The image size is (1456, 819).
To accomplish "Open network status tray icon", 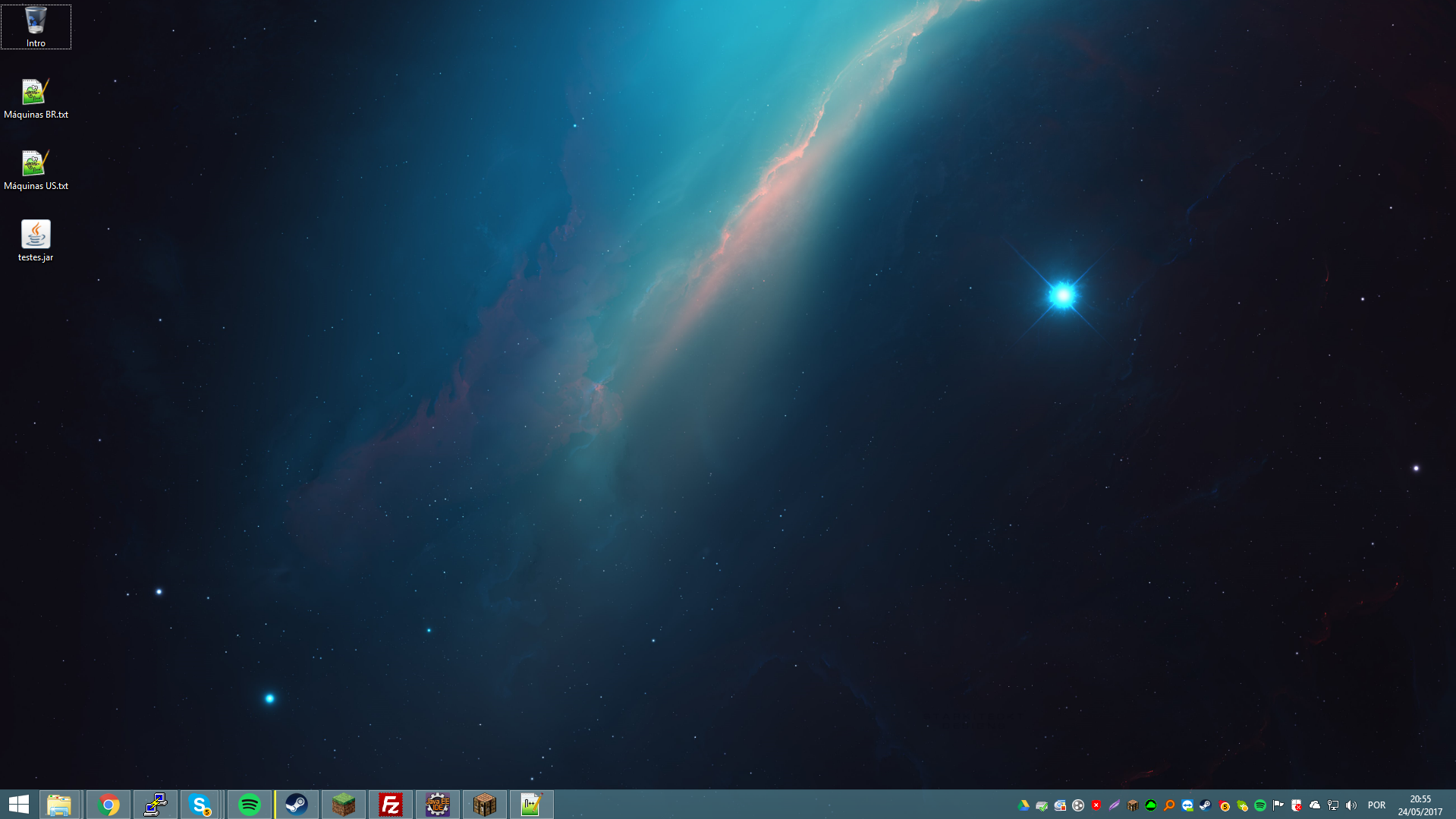I will click(1333, 805).
